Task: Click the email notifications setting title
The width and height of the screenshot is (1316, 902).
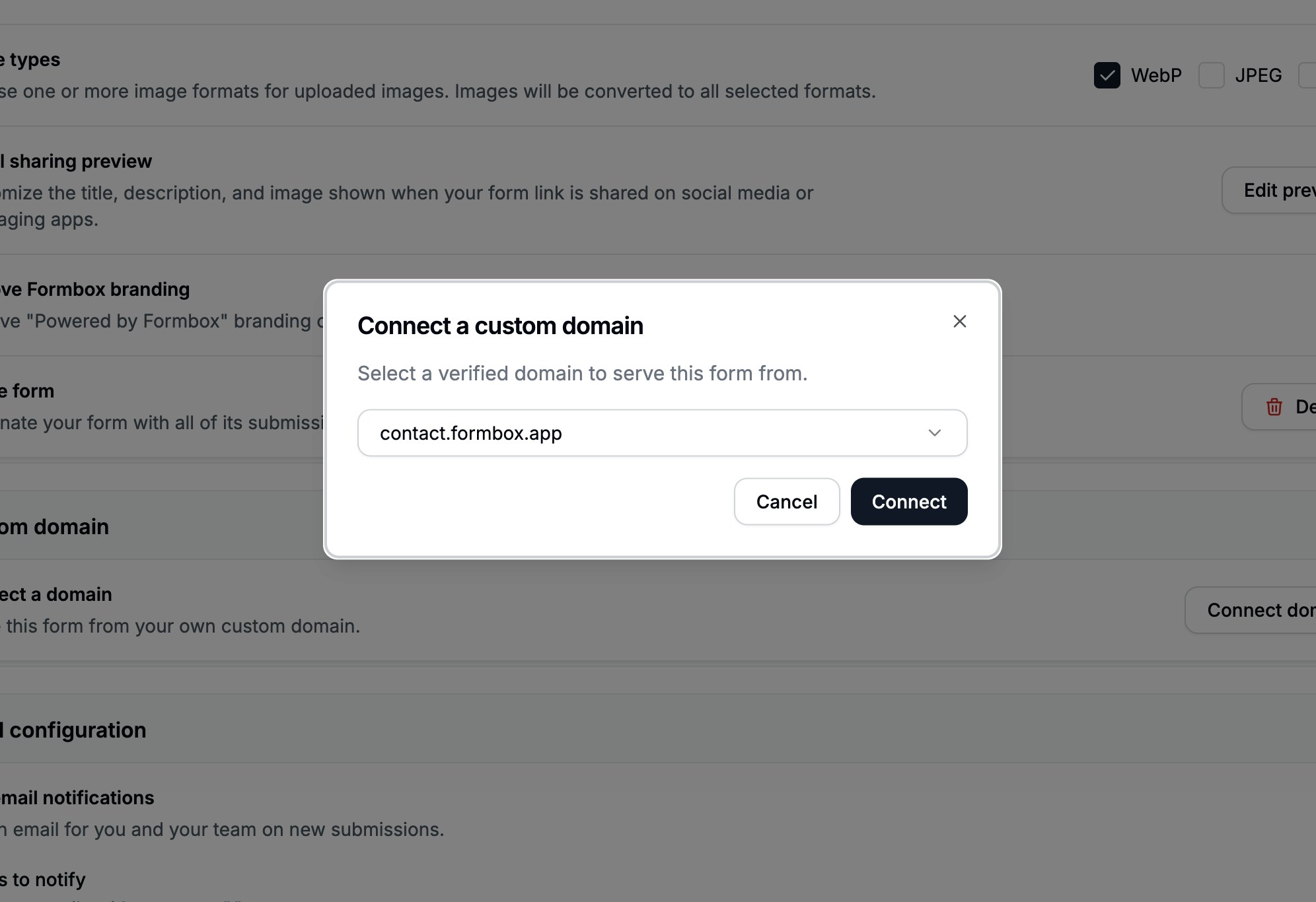Action: point(77,798)
